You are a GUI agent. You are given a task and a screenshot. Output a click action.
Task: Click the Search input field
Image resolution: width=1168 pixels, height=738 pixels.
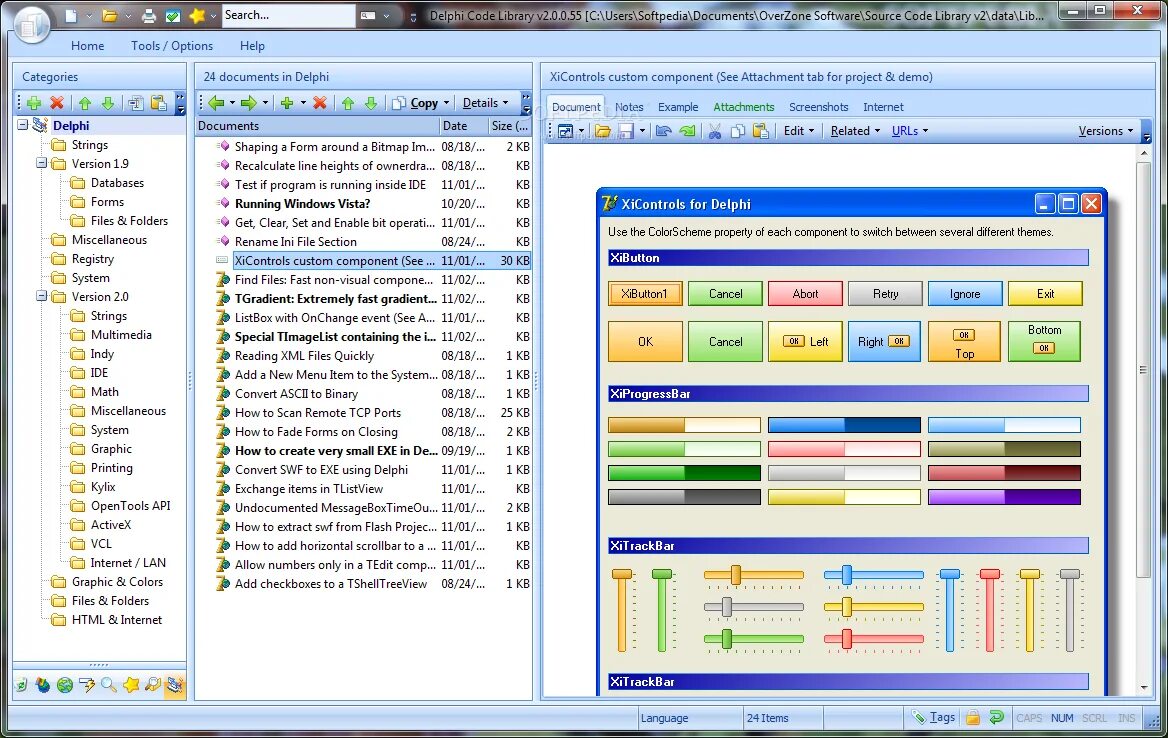click(x=288, y=15)
